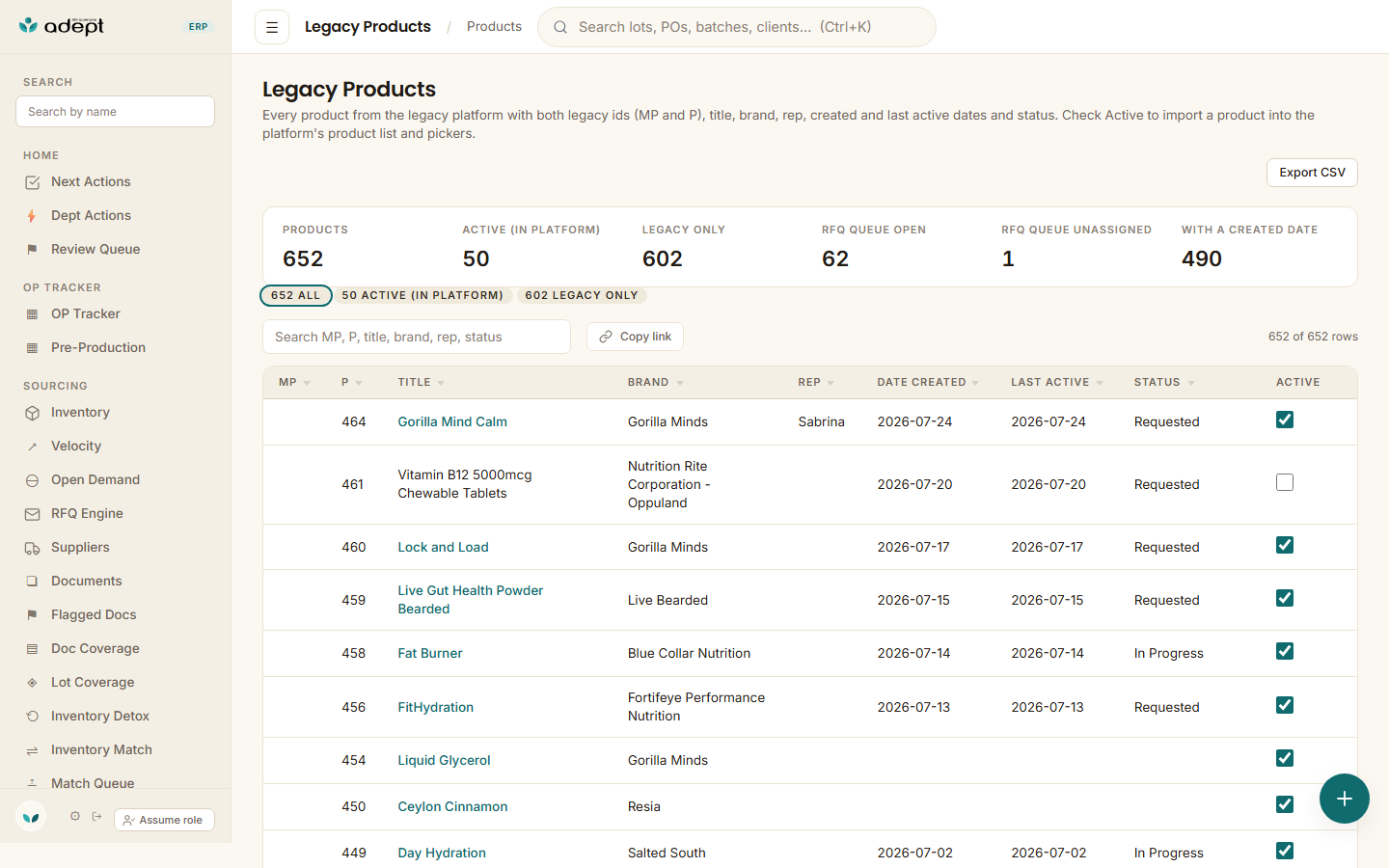Click the OP Tracker grid icon
The image size is (1389, 868).
pos(33,314)
